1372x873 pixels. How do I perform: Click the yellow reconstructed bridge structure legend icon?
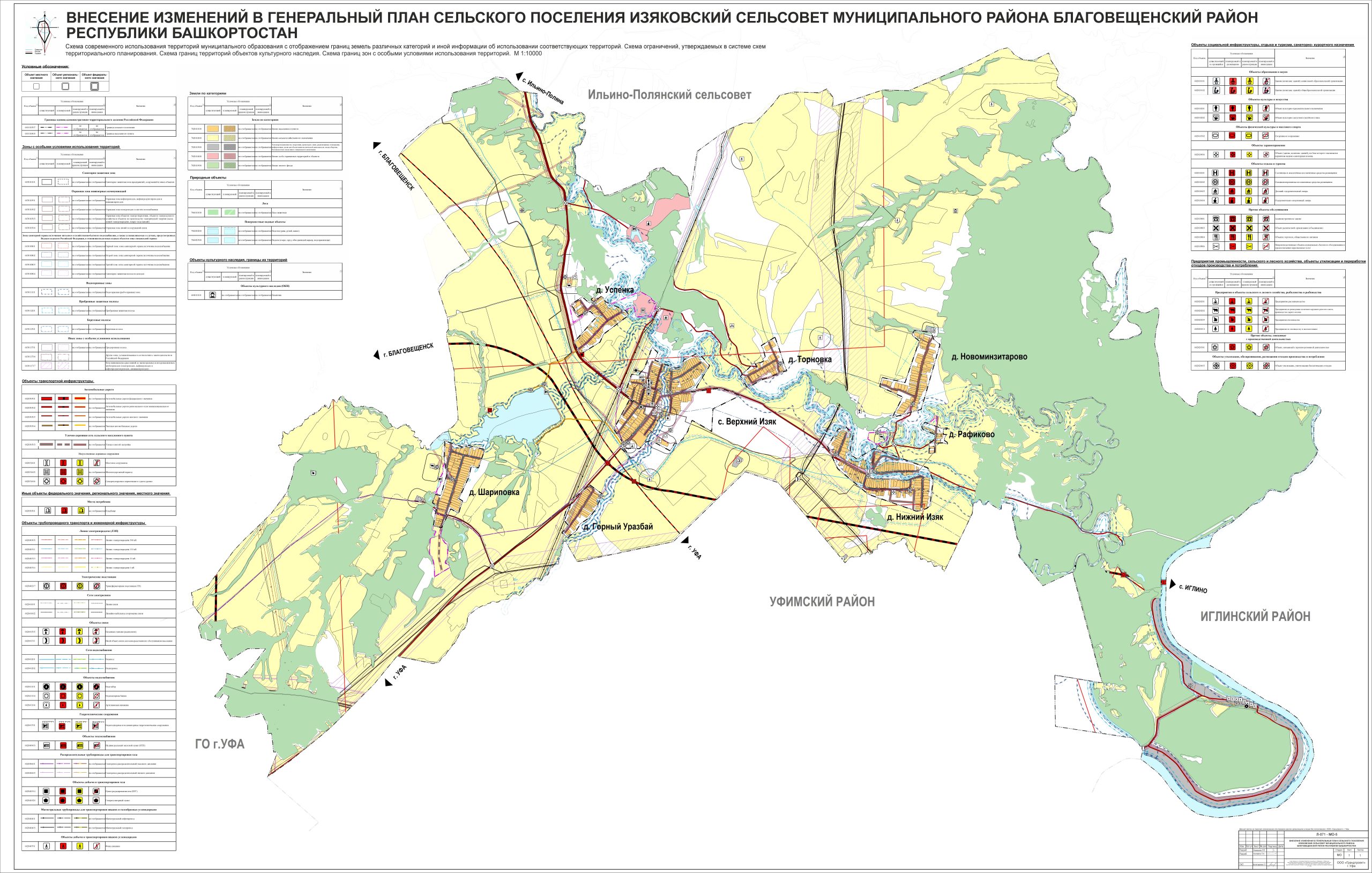[x=81, y=462]
